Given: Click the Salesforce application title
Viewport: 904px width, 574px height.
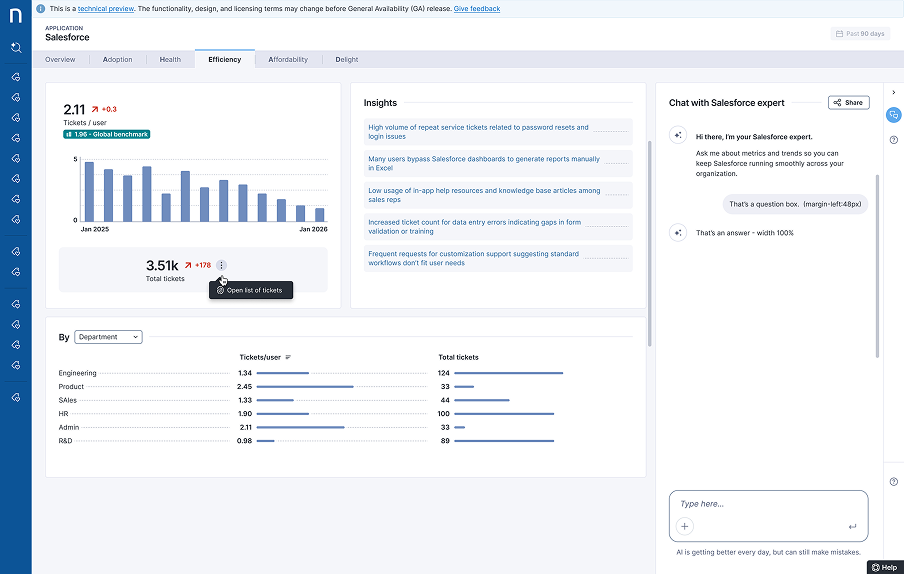Looking at the screenshot, I should coord(67,37).
